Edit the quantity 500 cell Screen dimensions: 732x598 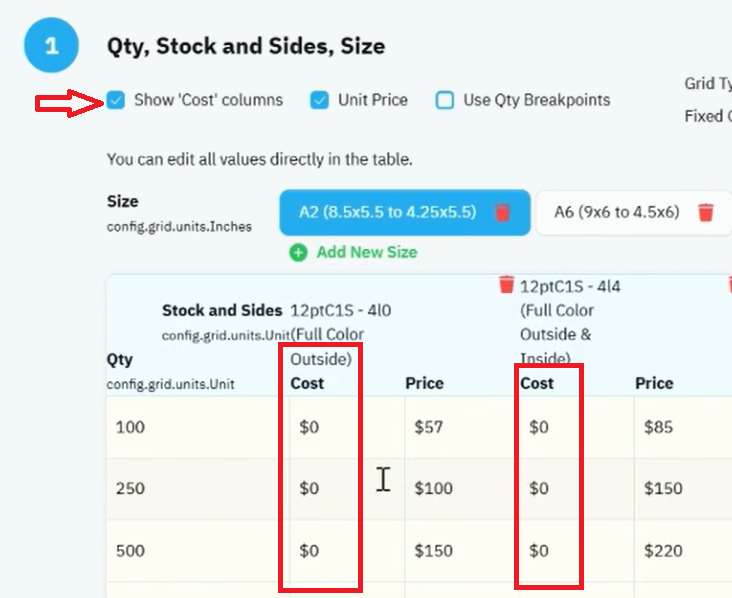pos(197,551)
